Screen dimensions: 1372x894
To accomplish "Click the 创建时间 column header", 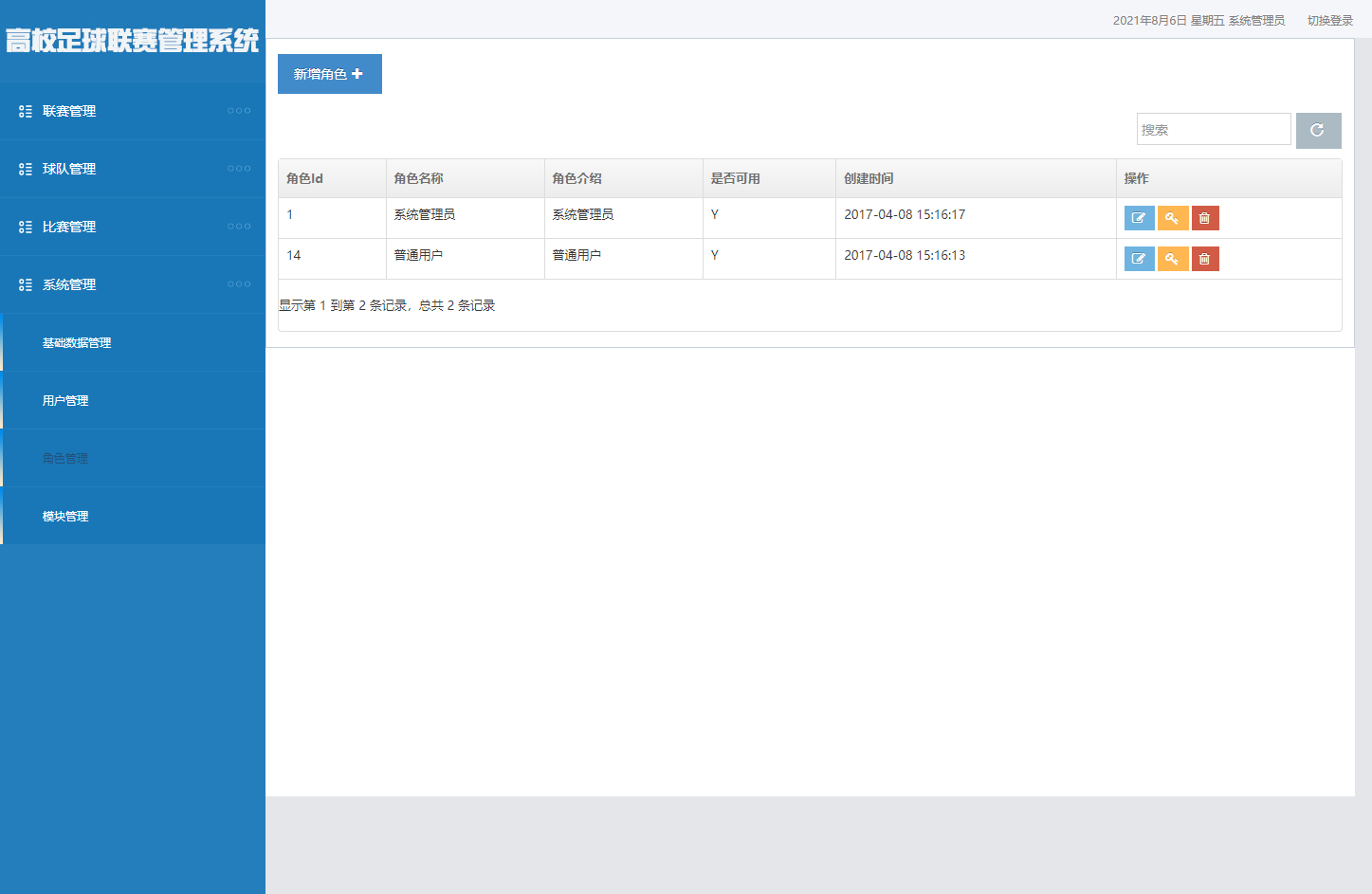I will coord(869,178).
